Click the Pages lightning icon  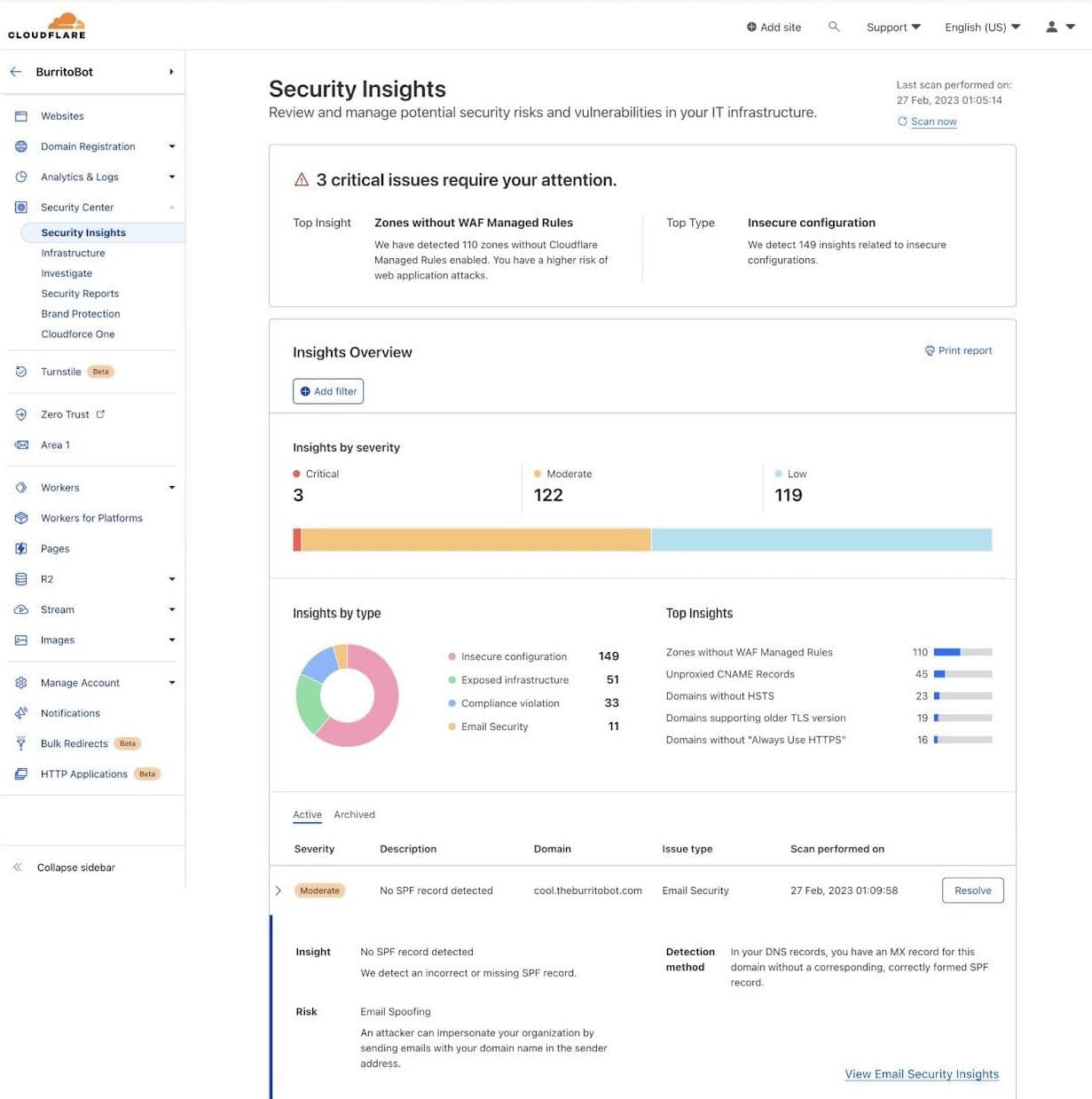point(21,549)
